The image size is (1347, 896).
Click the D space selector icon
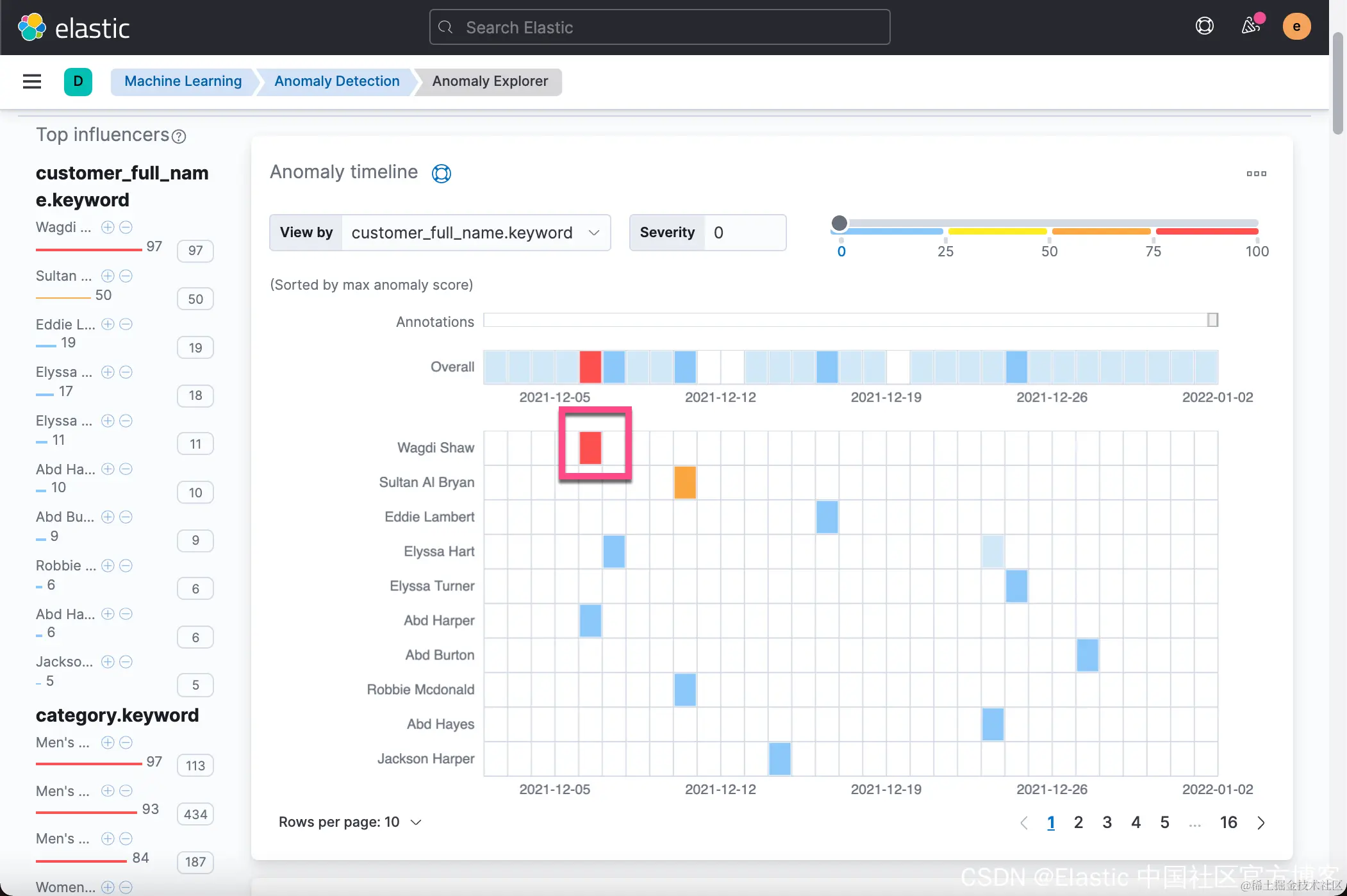[78, 81]
